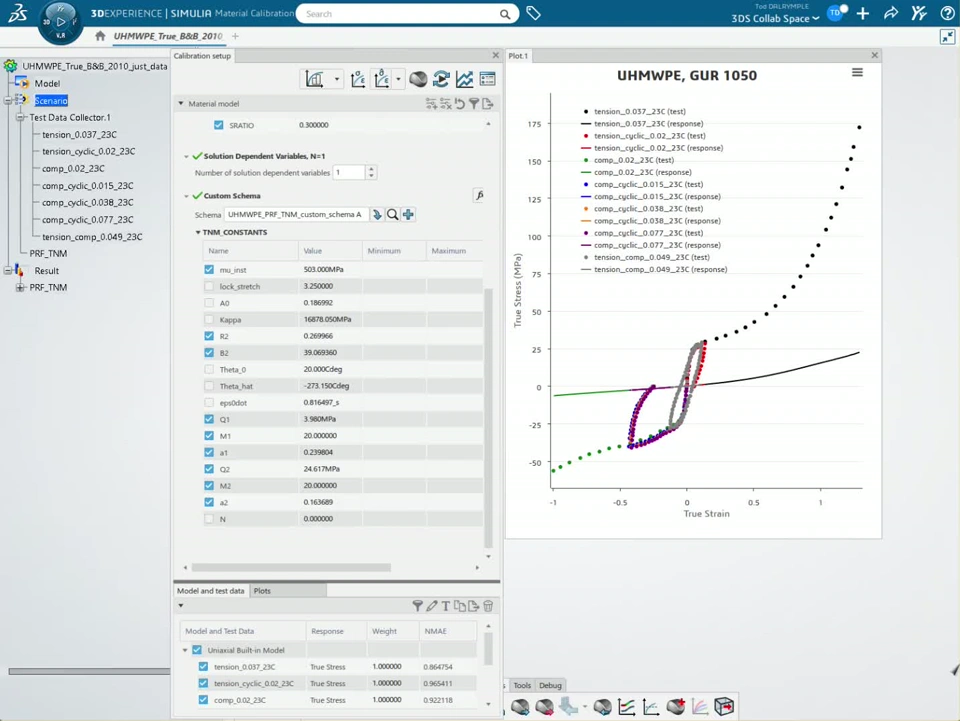Click the pencil edit icon in test data panel
The image size is (960, 721).
point(432,606)
